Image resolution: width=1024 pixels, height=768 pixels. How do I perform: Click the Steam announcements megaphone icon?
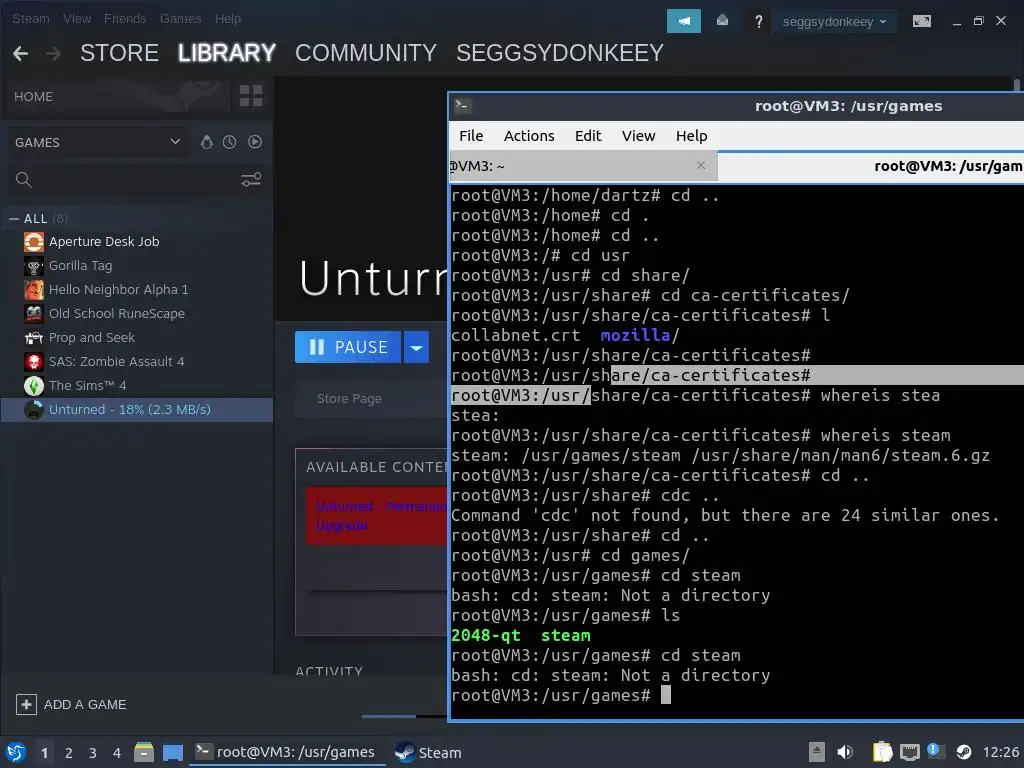point(683,21)
